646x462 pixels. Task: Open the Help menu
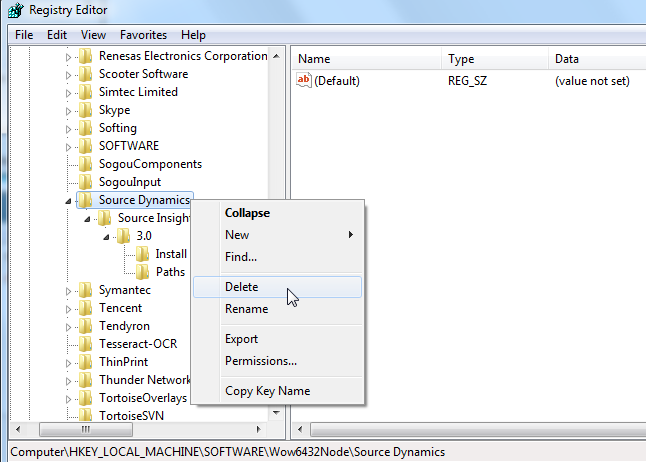tap(193, 35)
